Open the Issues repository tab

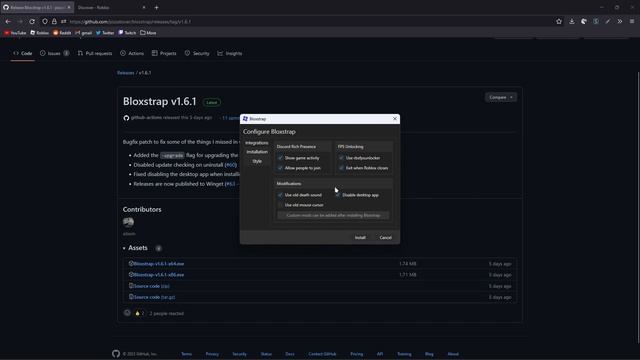(x=54, y=53)
